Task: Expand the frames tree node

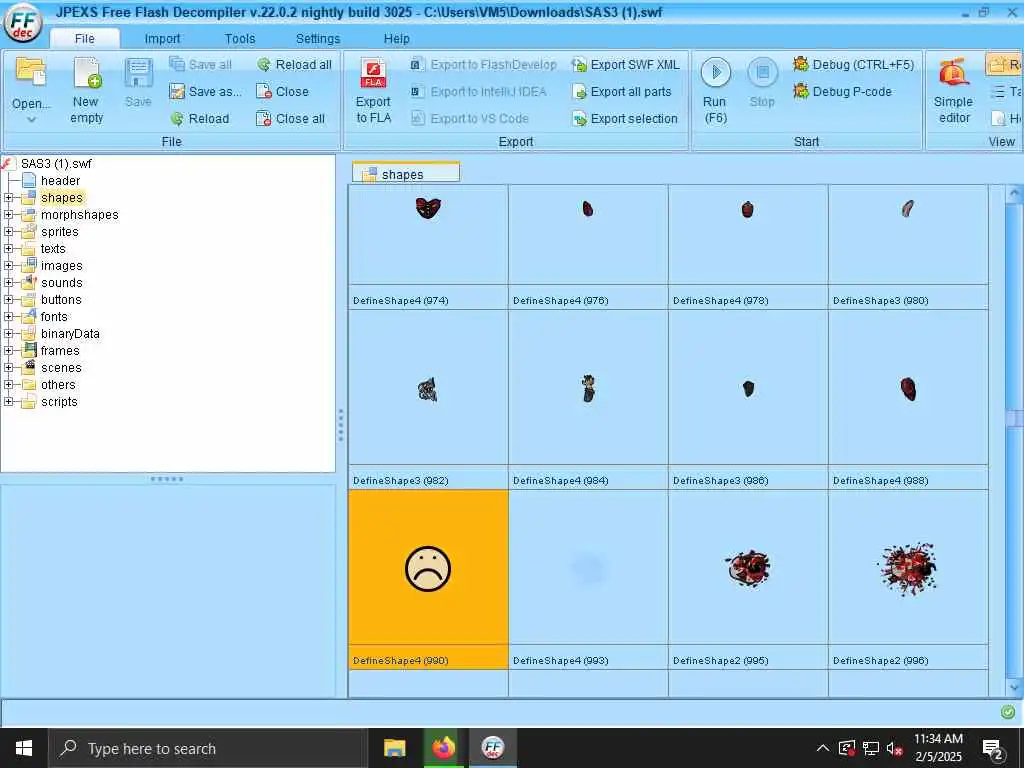Action: tap(8, 350)
